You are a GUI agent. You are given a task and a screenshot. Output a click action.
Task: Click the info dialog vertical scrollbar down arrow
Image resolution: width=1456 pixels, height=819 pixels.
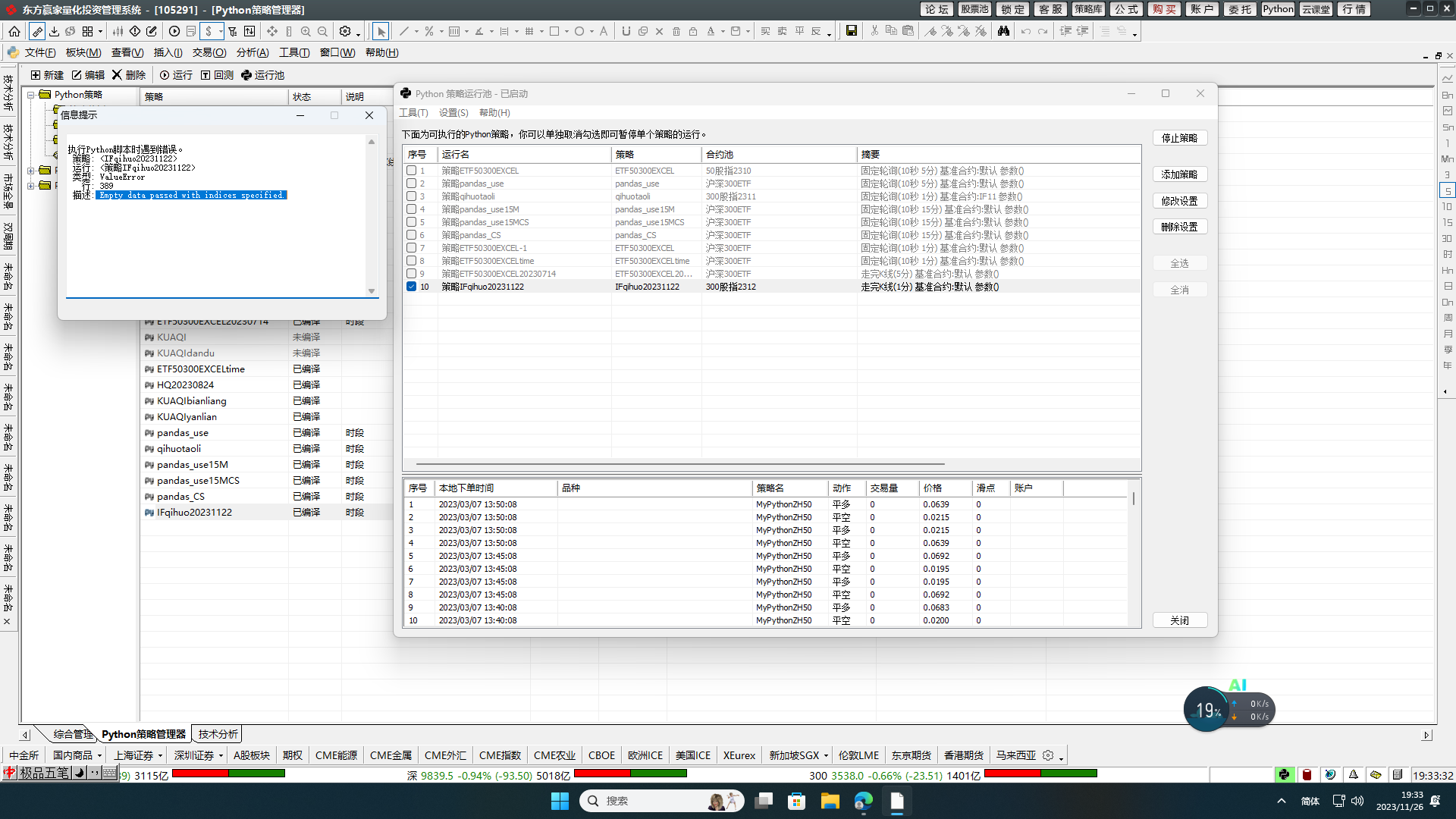372,291
